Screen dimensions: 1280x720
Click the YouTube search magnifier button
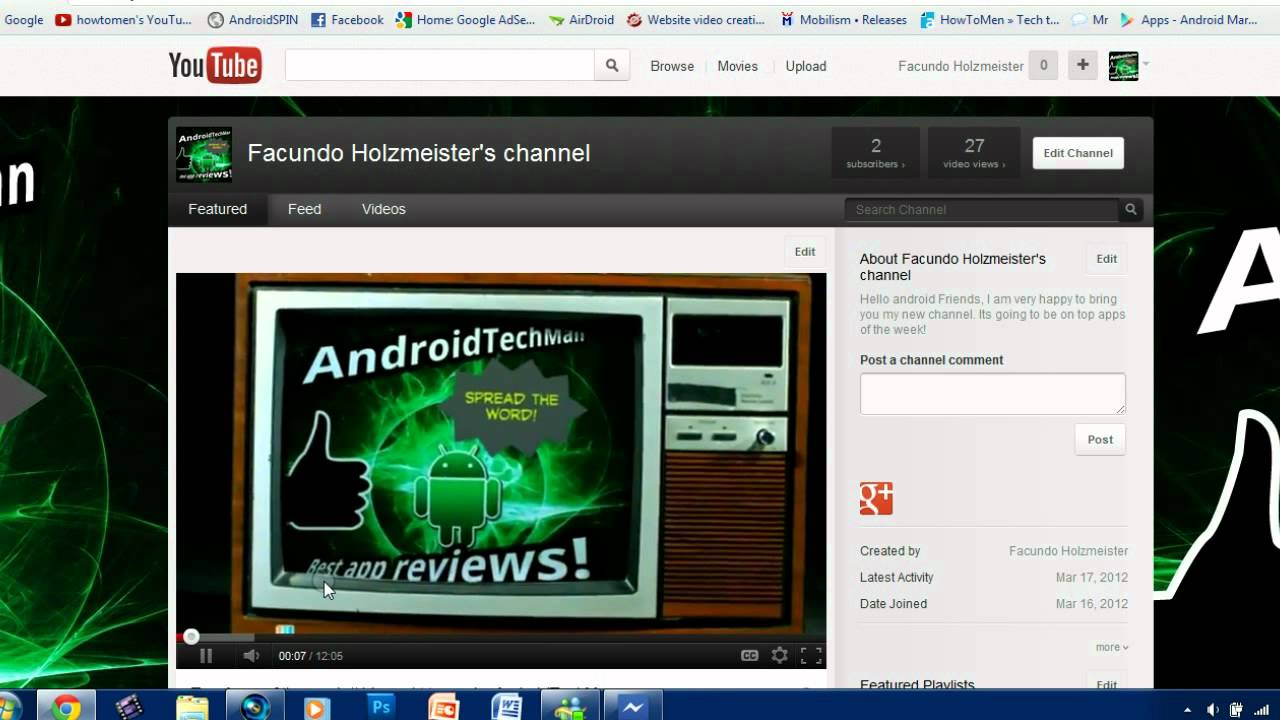[612, 66]
